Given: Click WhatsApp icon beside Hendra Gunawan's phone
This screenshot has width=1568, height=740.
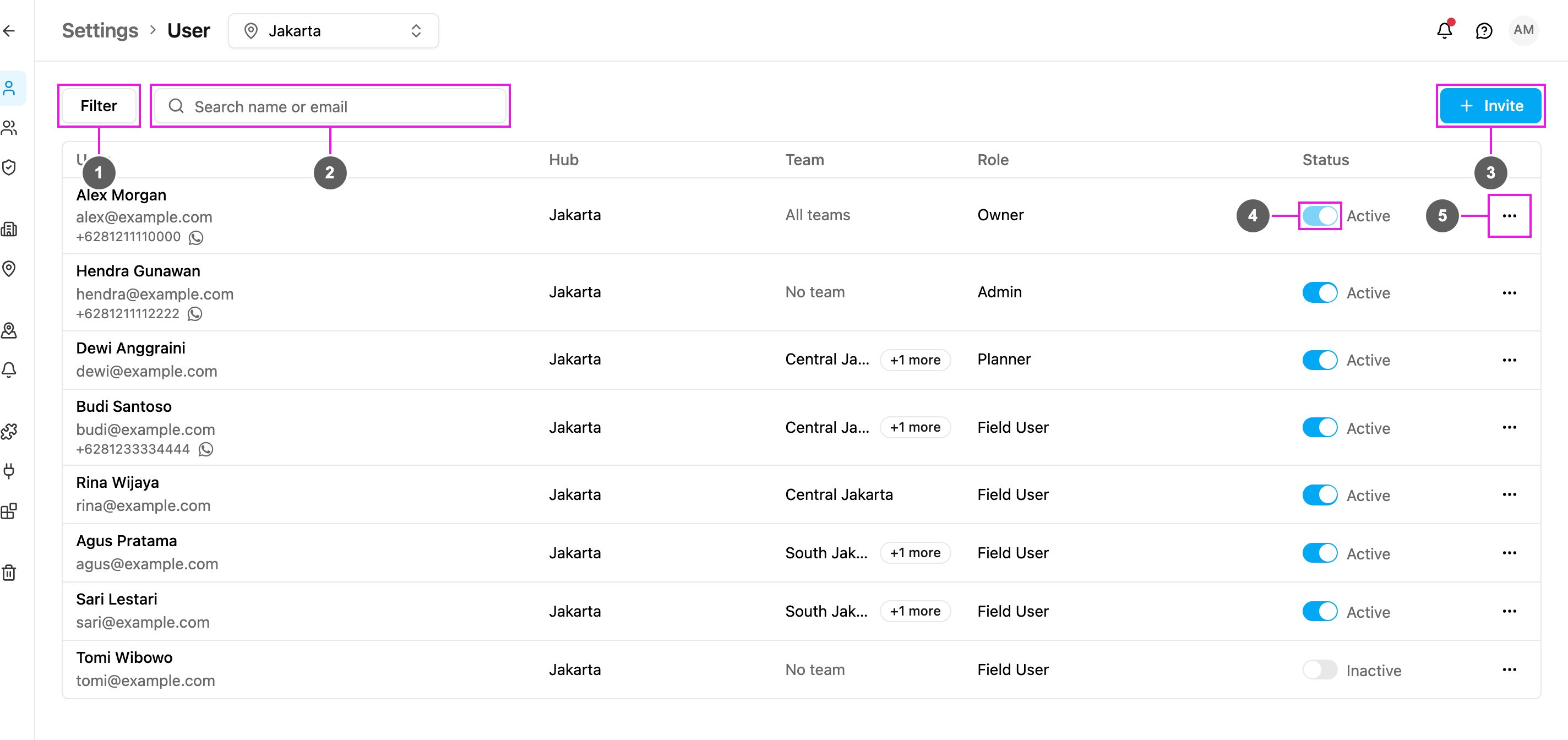Looking at the screenshot, I should (x=195, y=314).
